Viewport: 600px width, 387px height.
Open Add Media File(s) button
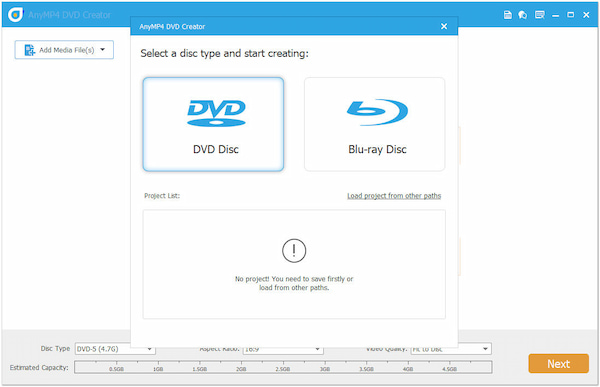tap(64, 50)
